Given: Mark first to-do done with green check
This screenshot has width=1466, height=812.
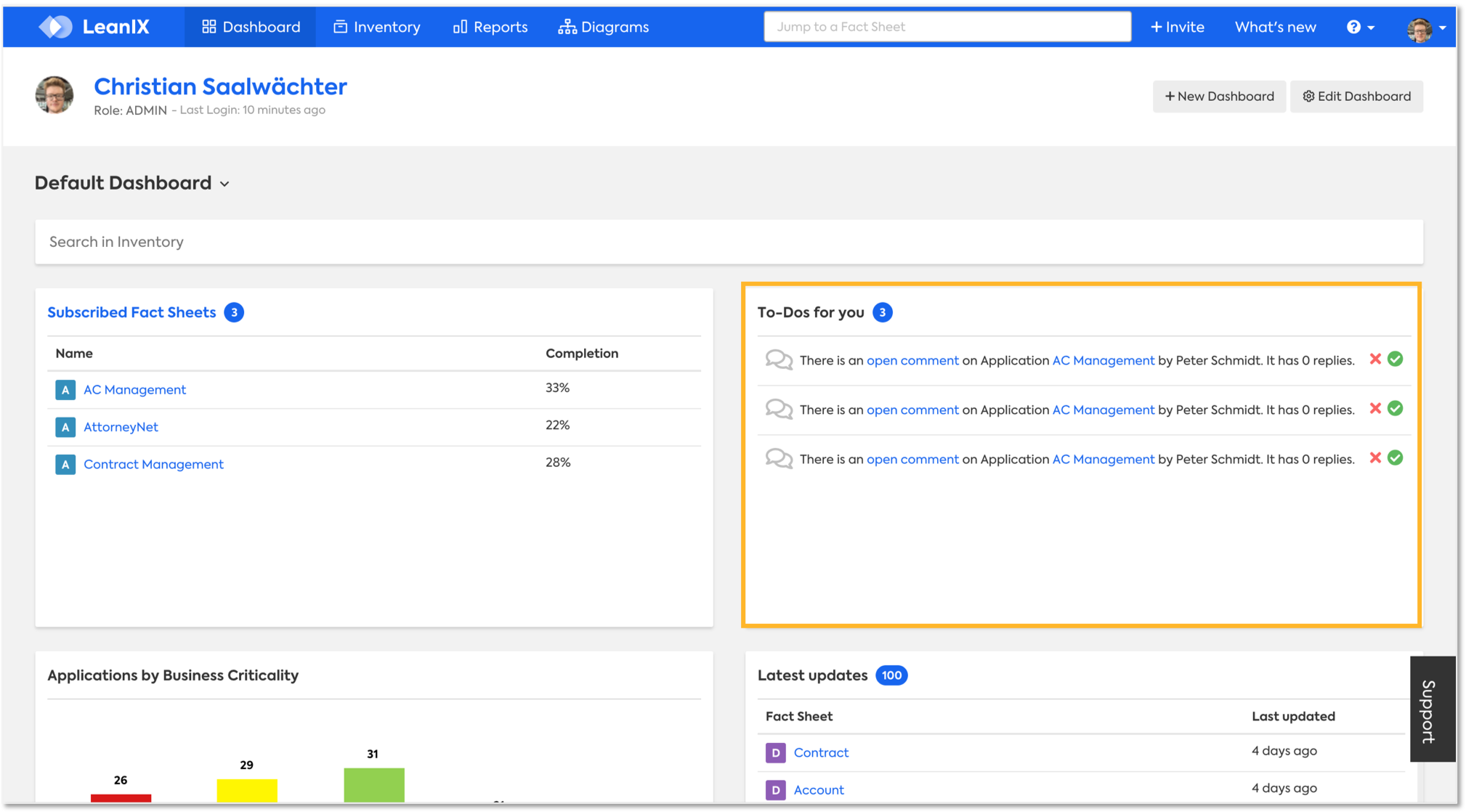Looking at the screenshot, I should [x=1395, y=360].
